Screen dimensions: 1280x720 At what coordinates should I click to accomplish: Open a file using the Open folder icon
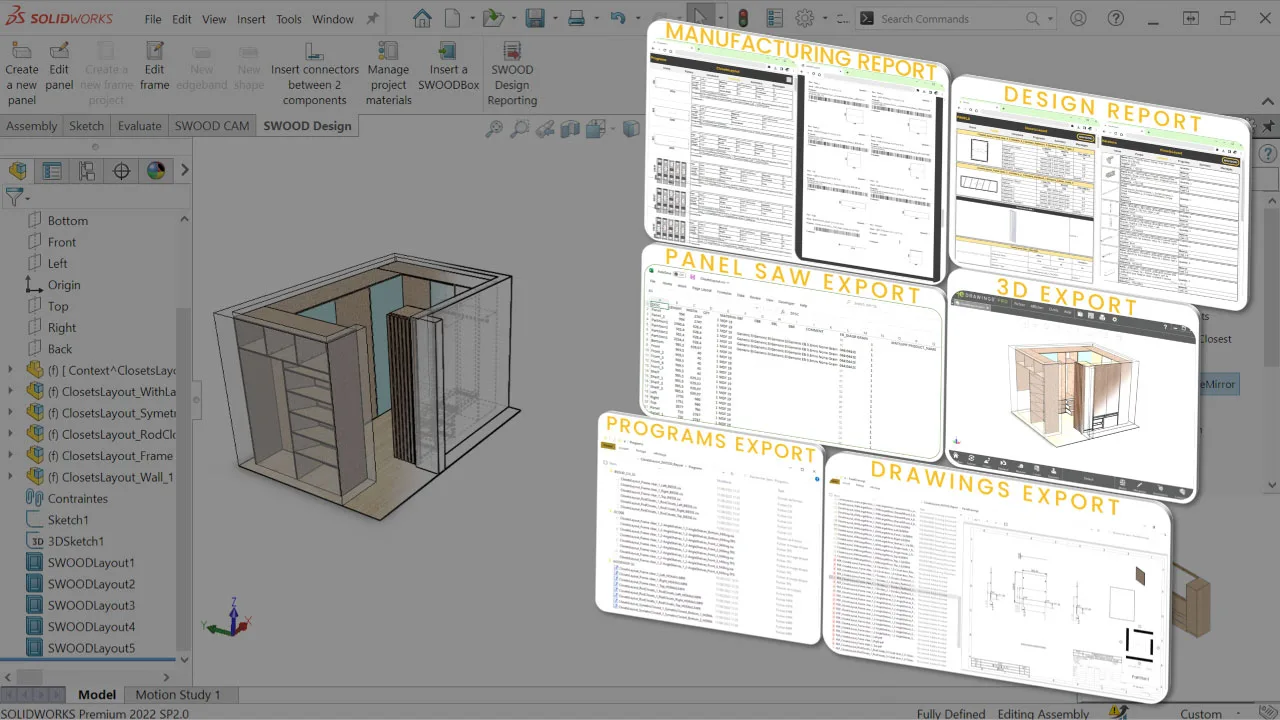(492, 18)
